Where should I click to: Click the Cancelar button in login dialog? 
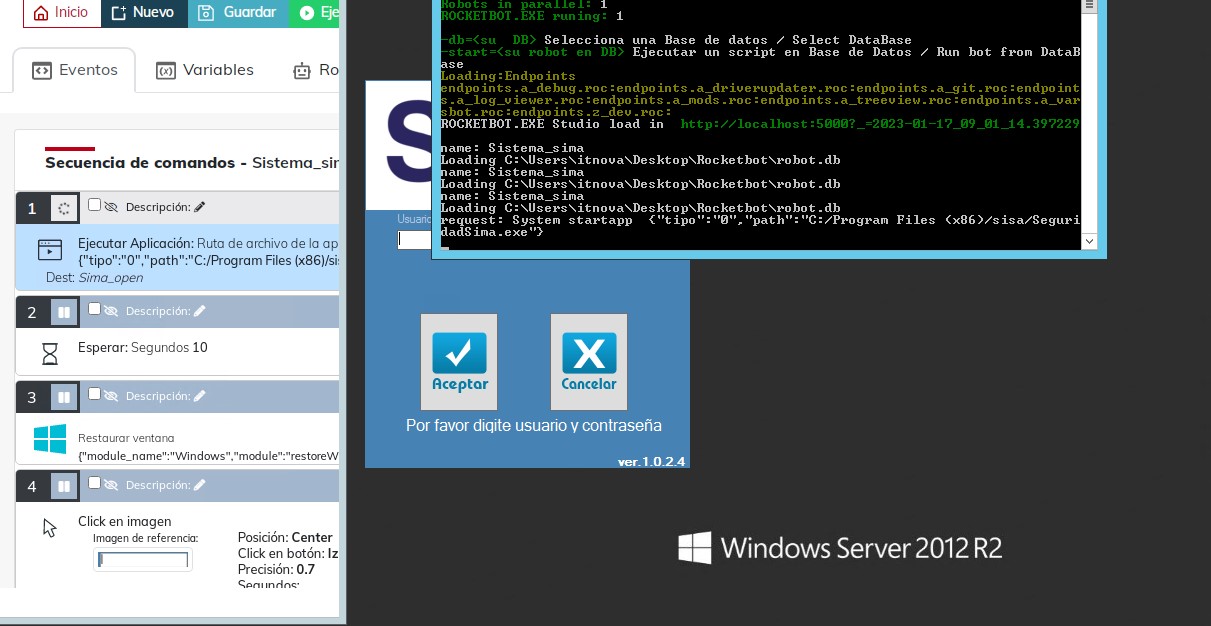pyautogui.click(x=589, y=361)
